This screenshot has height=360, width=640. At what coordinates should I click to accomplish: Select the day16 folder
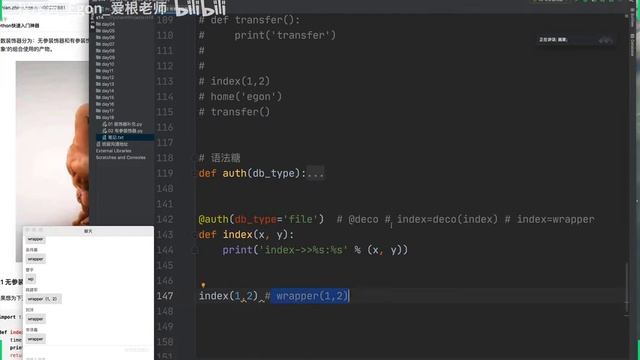point(105,104)
